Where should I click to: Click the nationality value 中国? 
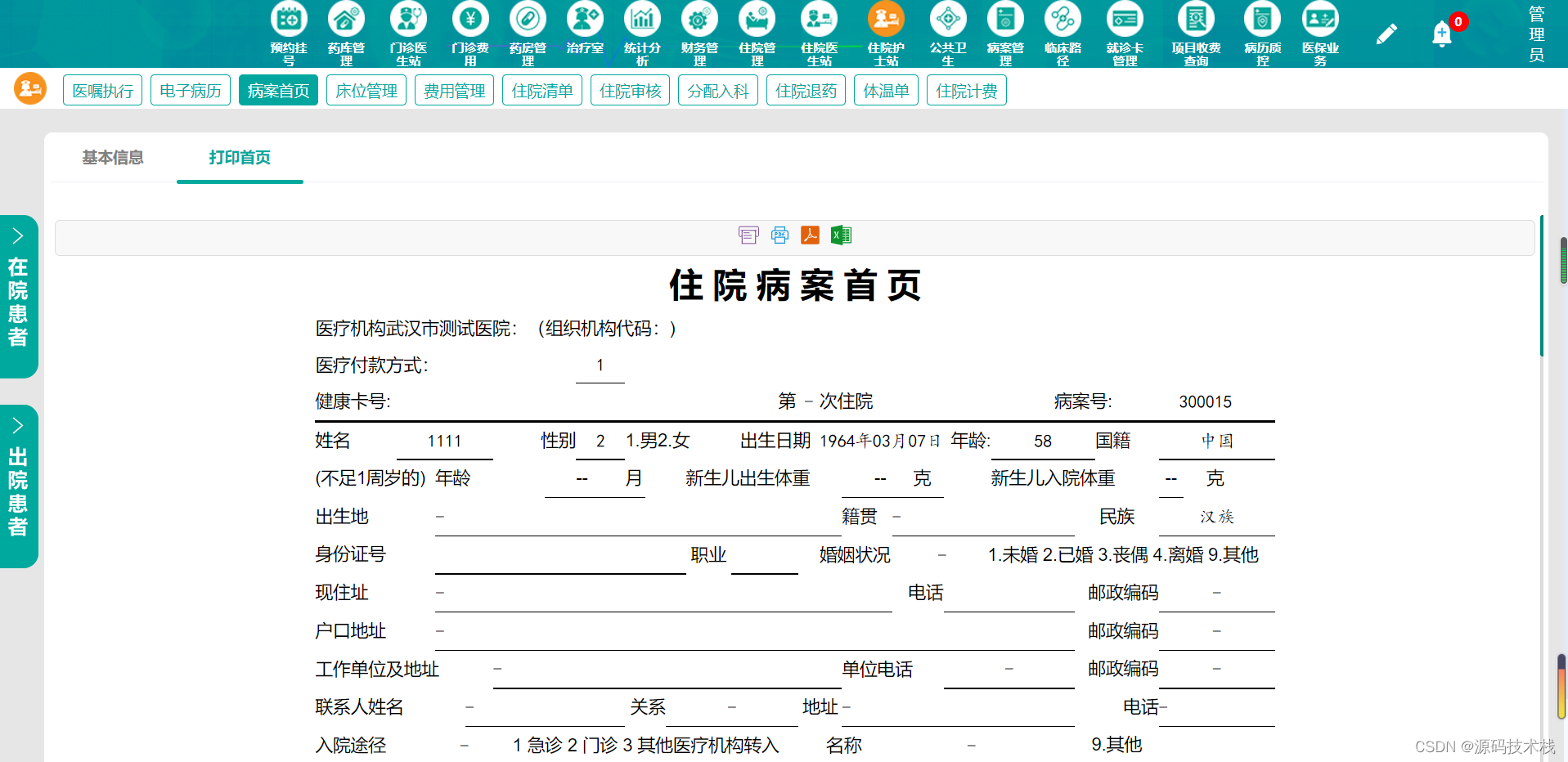tap(1217, 441)
